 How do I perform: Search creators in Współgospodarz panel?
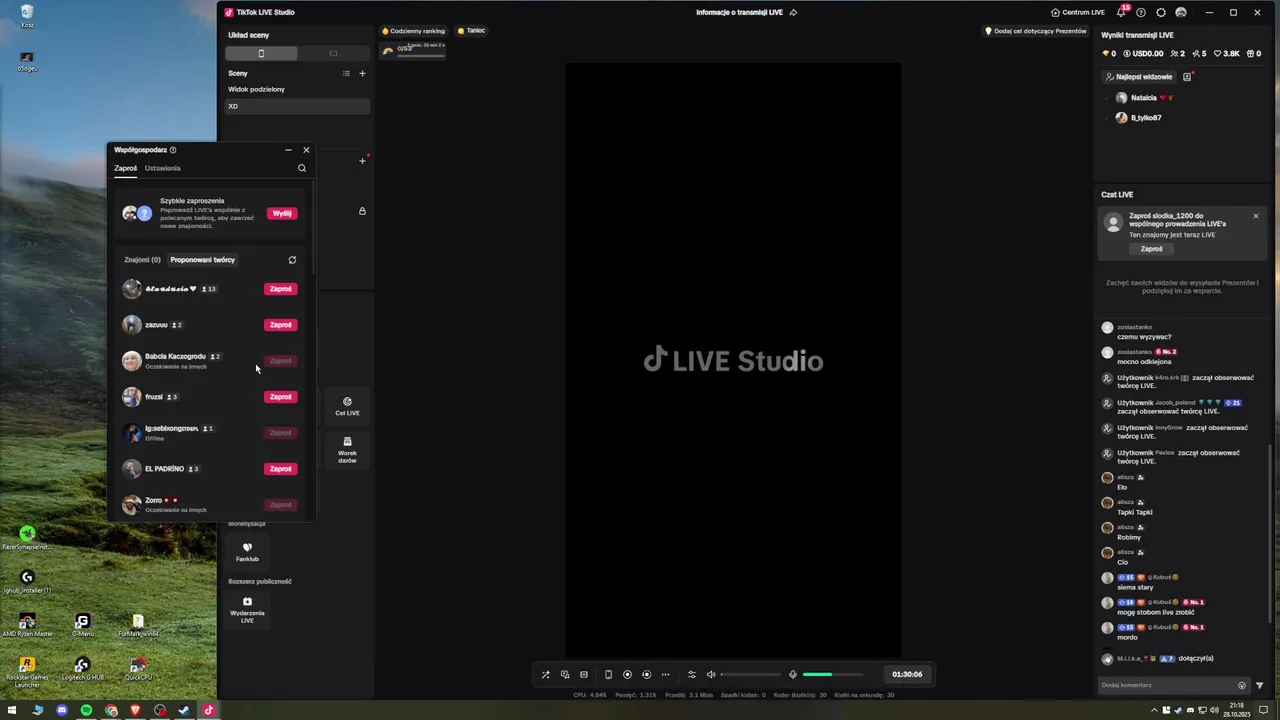click(302, 168)
